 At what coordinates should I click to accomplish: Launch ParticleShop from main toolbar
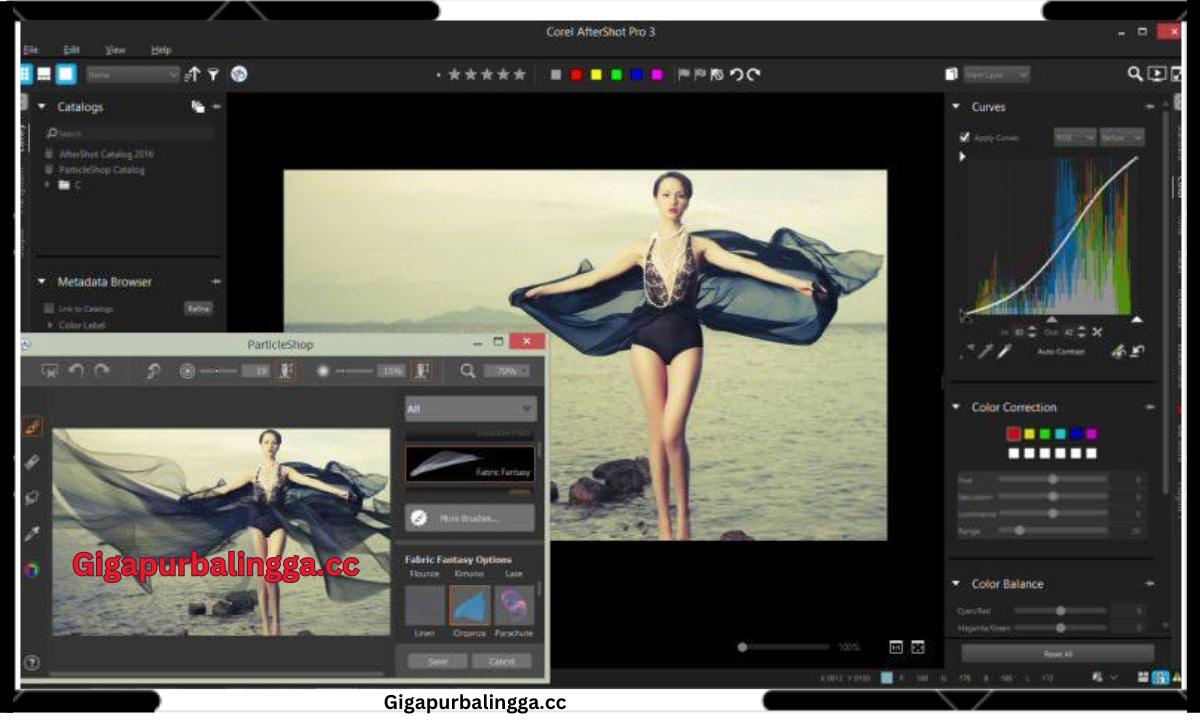tap(239, 74)
